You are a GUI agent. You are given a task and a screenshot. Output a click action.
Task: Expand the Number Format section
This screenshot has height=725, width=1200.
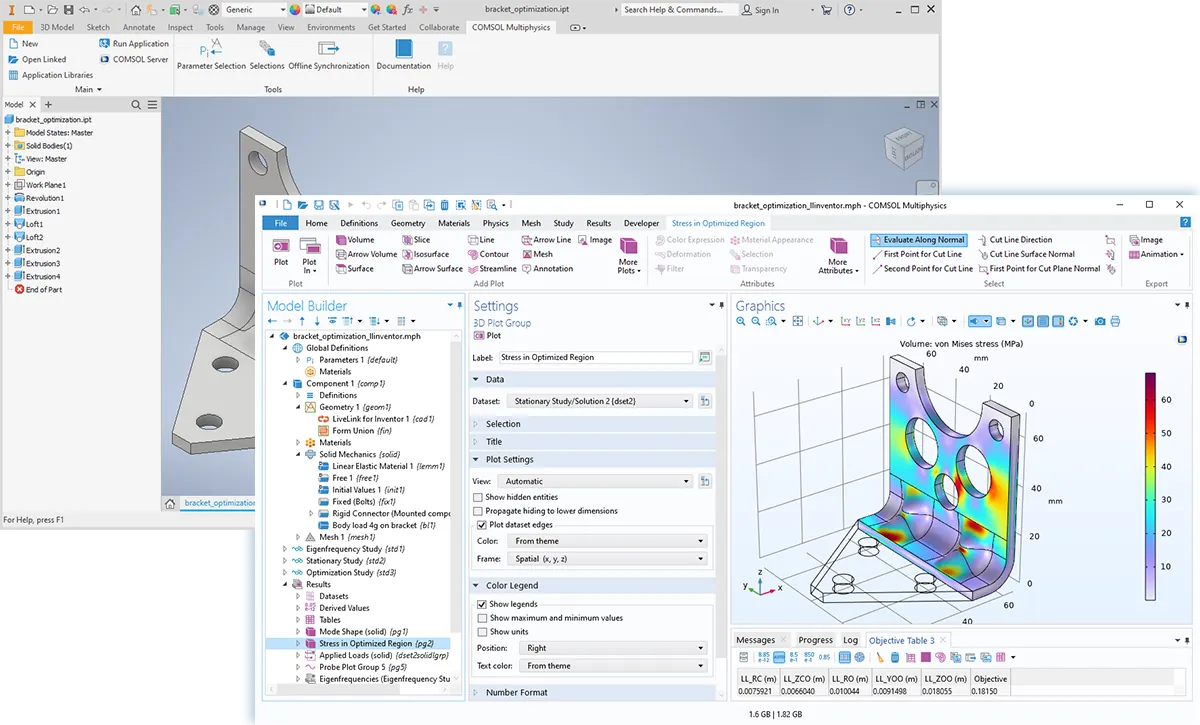click(516, 692)
